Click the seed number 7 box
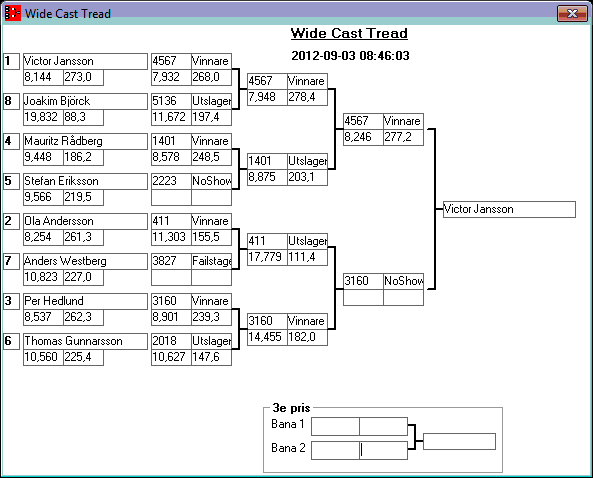Screen dimensions: 593x478 click(x=11, y=261)
